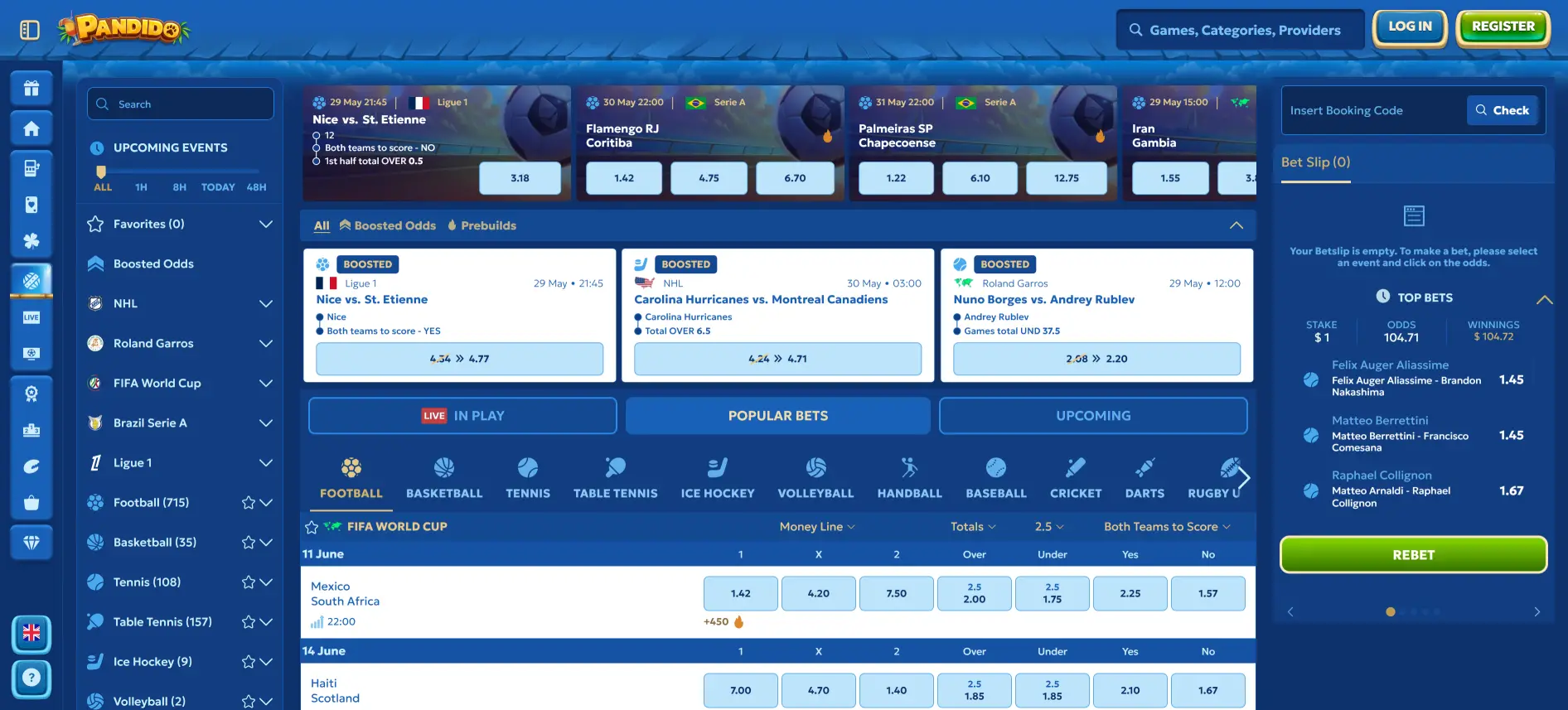
Task: Set the upcoming events filter to TODAY
Action: pyautogui.click(x=218, y=187)
